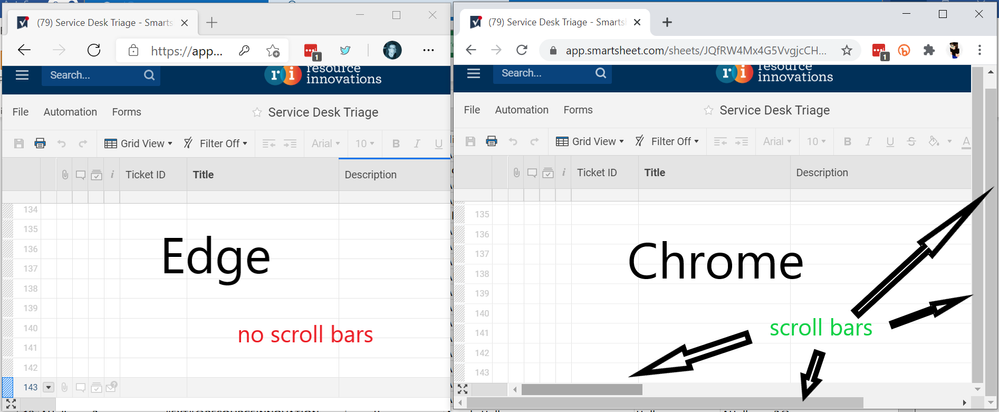The width and height of the screenshot is (999, 412).
Task: Click the comments column icon in Edge's sheet header
Action: 80,174
